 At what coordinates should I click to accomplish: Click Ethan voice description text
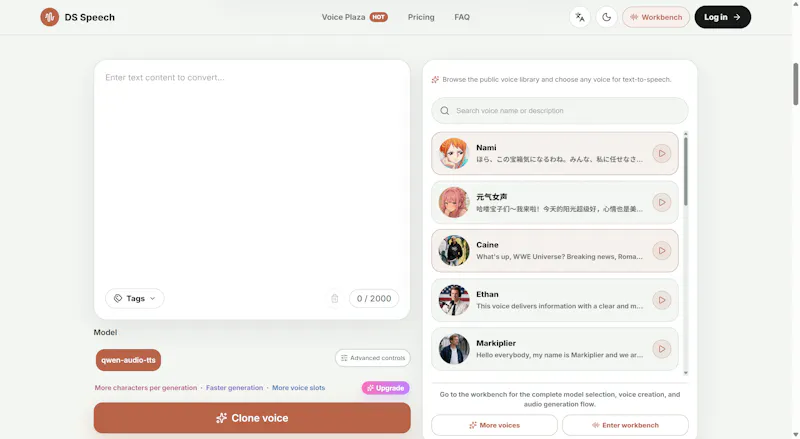[x=560, y=306]
